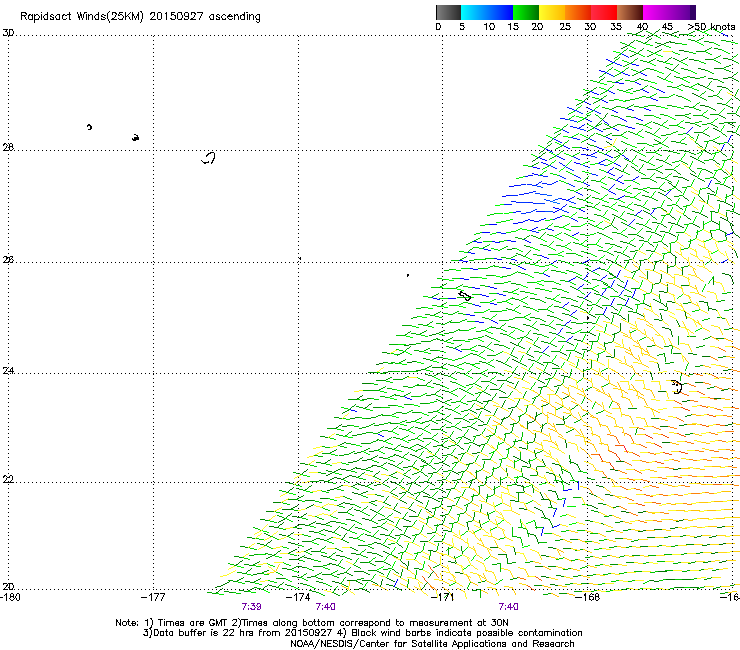740x650 pixels.
Task: Click the -168 longitude label
Action: coord(588,597)
